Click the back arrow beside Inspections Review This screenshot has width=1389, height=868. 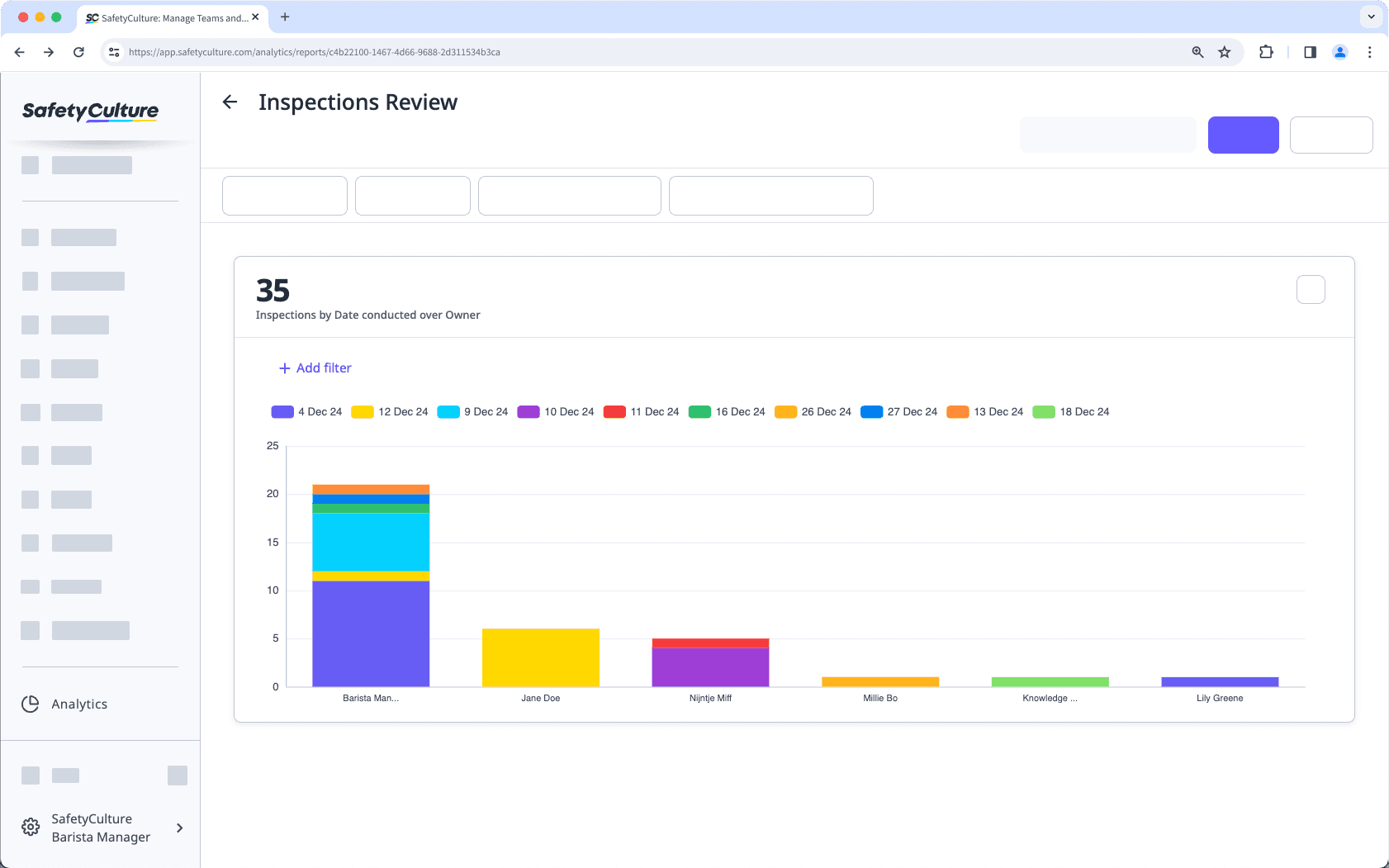[x=230, y=102]
